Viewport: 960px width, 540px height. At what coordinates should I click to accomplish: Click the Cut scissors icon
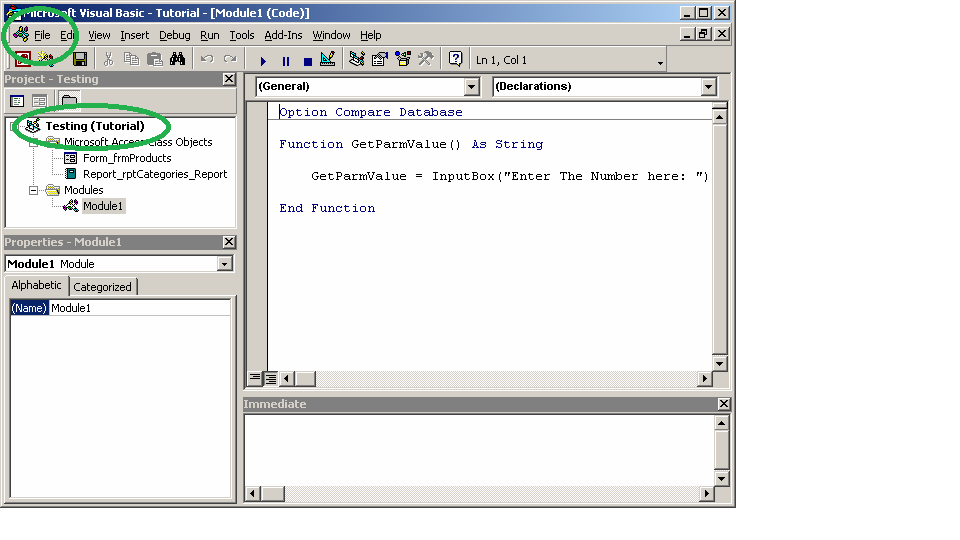108,59
